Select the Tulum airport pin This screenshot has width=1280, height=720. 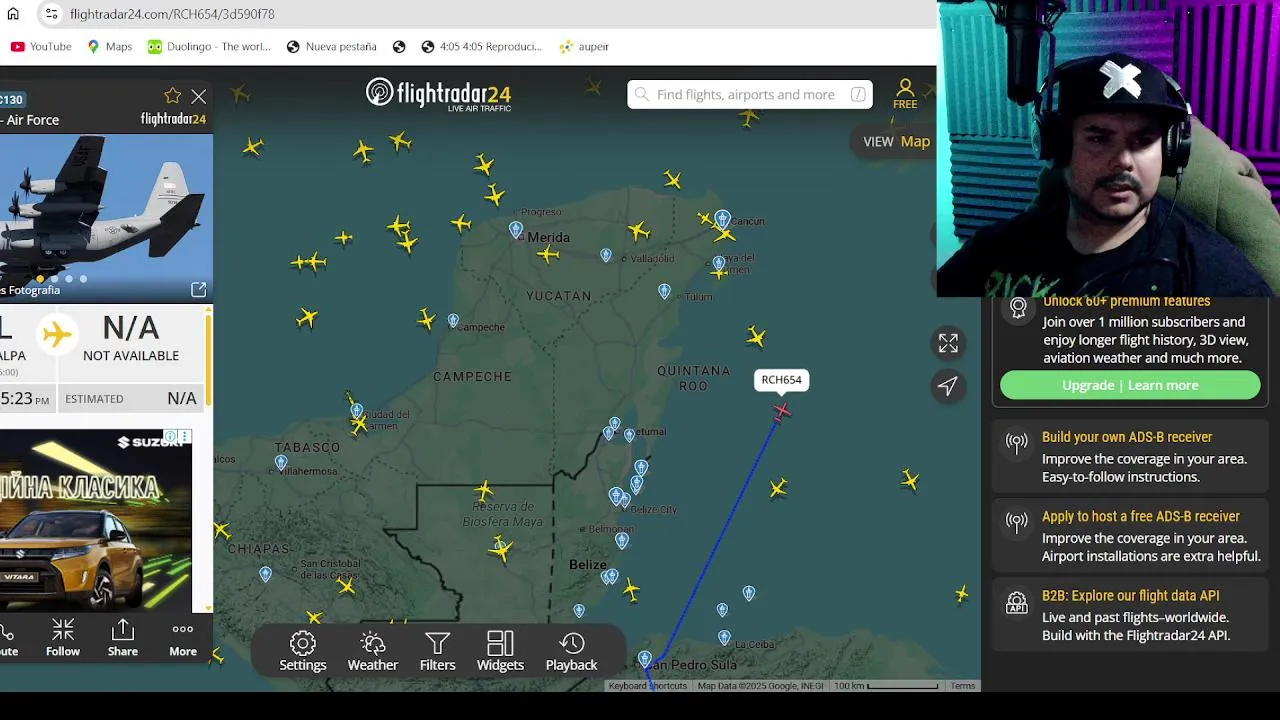pos(664,291)
